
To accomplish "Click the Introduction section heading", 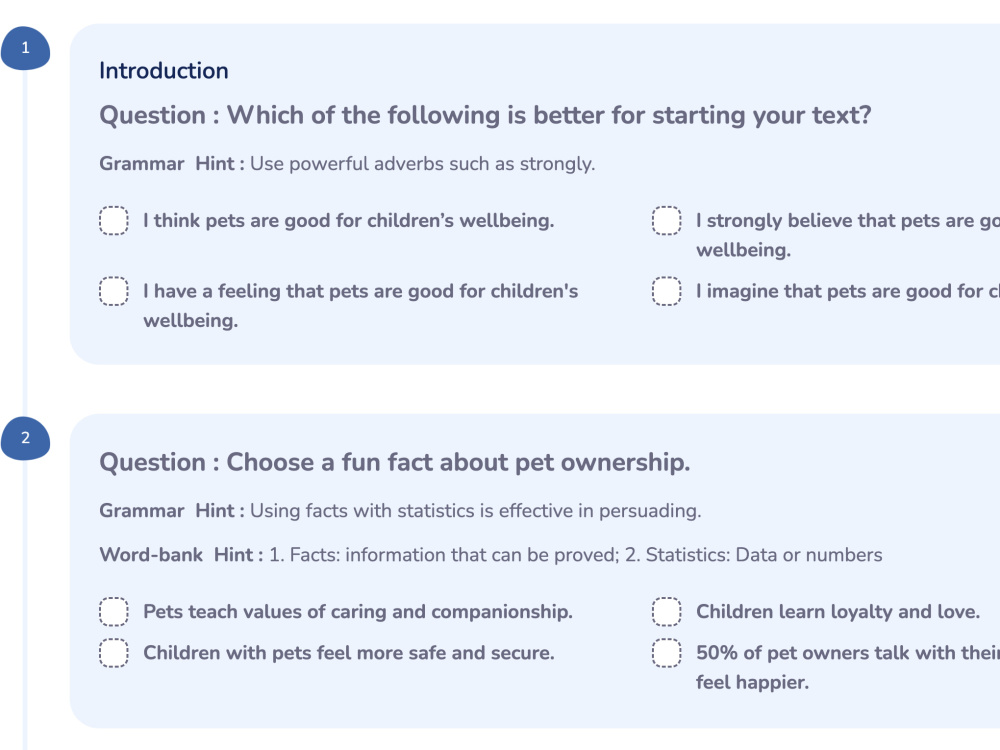I will pos(164,71).
